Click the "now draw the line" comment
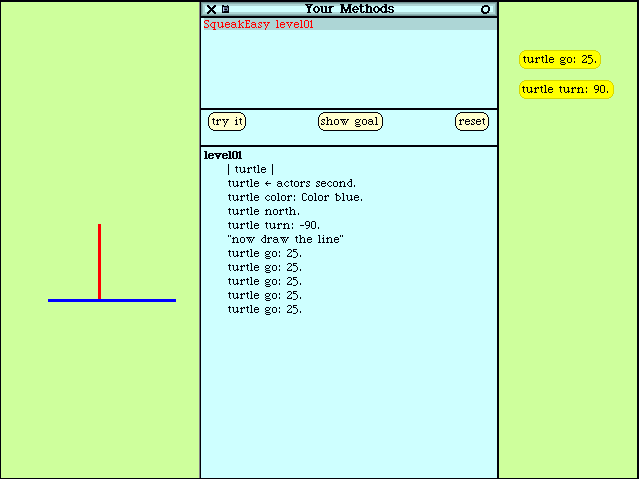Viewport: 639px width, 479px height. (x=285, y=239)
